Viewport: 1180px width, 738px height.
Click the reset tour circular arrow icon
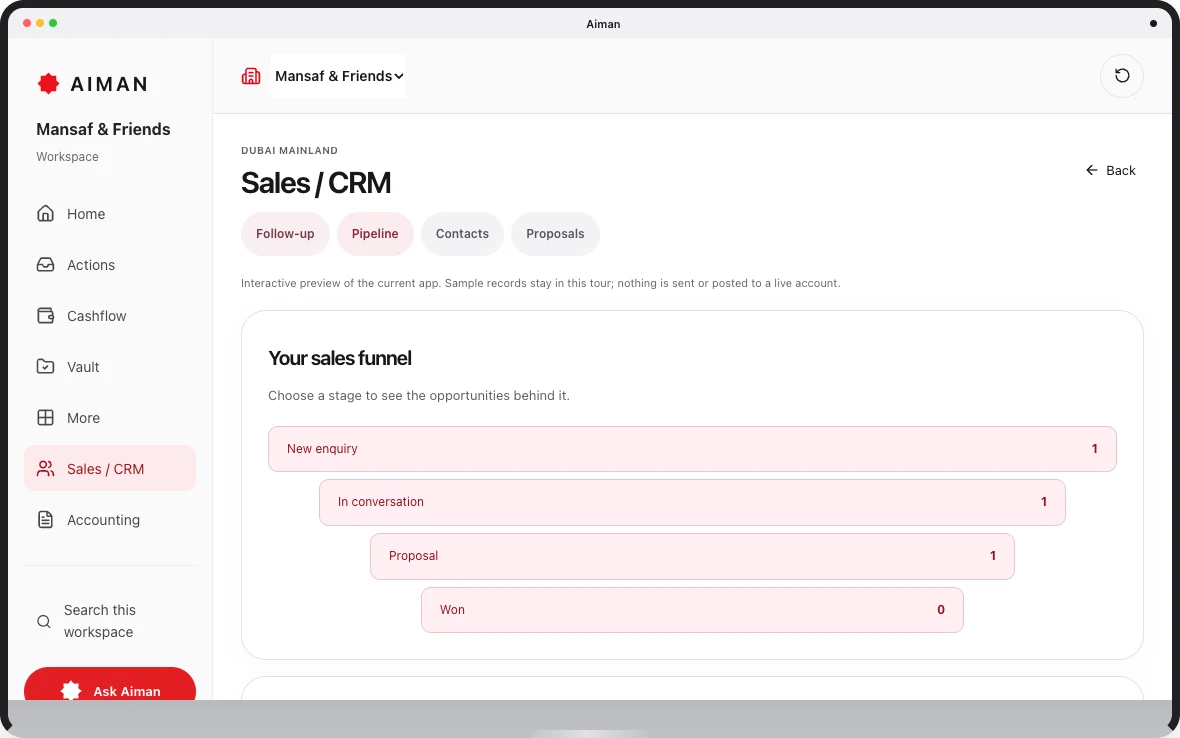1121,75
